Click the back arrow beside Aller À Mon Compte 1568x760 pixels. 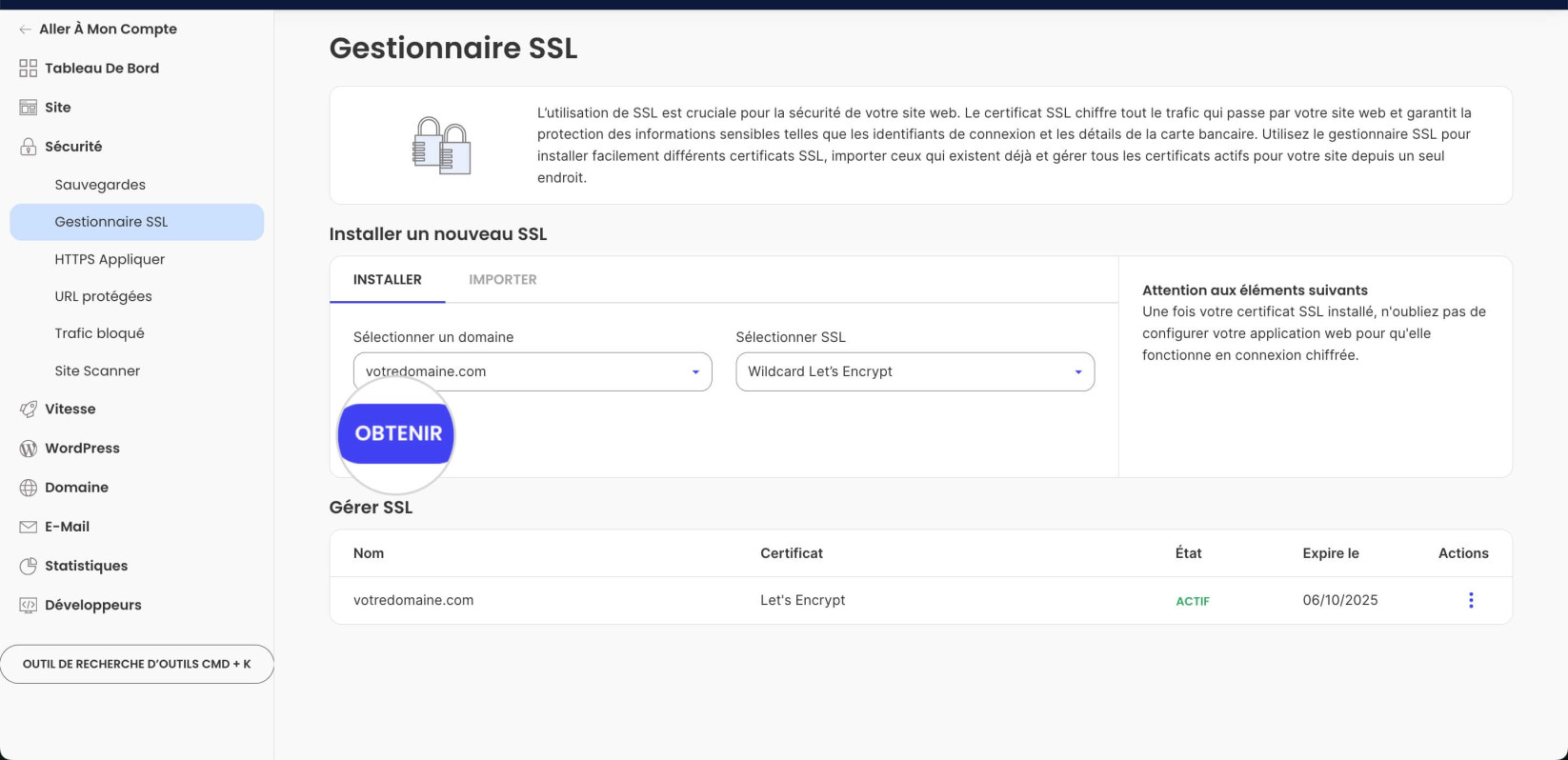[25, 30]
